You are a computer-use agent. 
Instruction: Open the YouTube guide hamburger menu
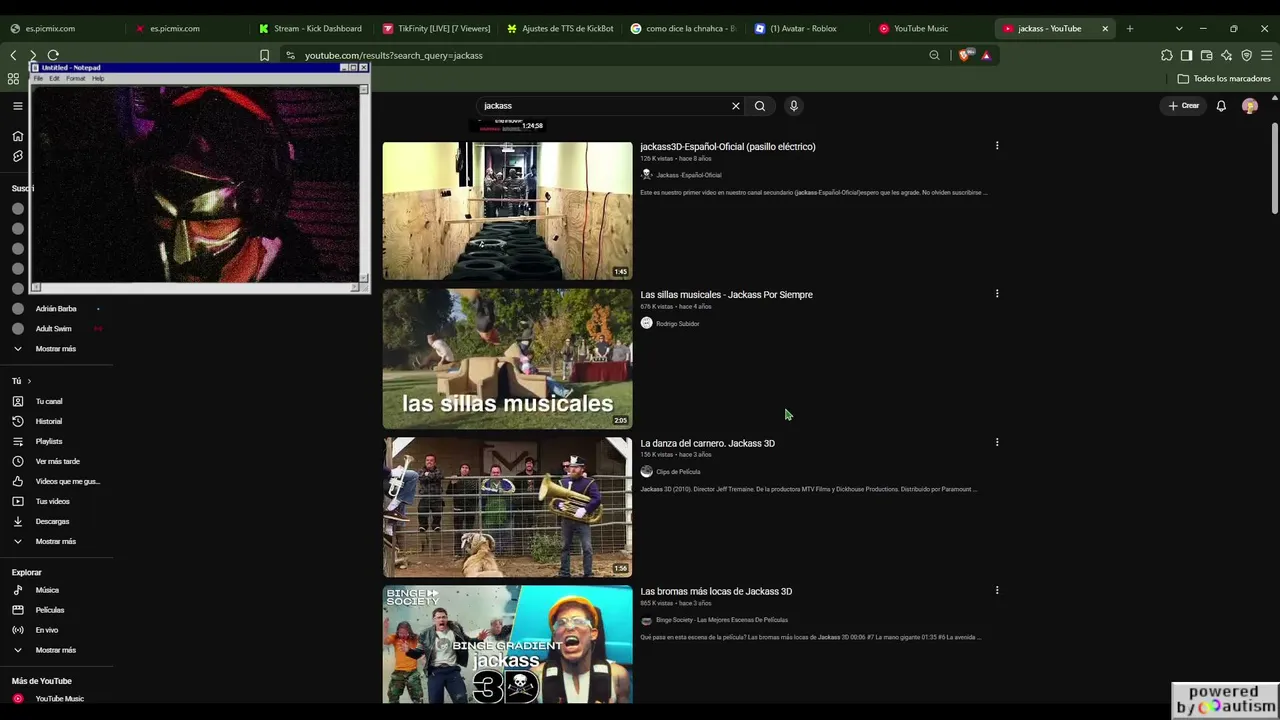[x=17, y=106]
